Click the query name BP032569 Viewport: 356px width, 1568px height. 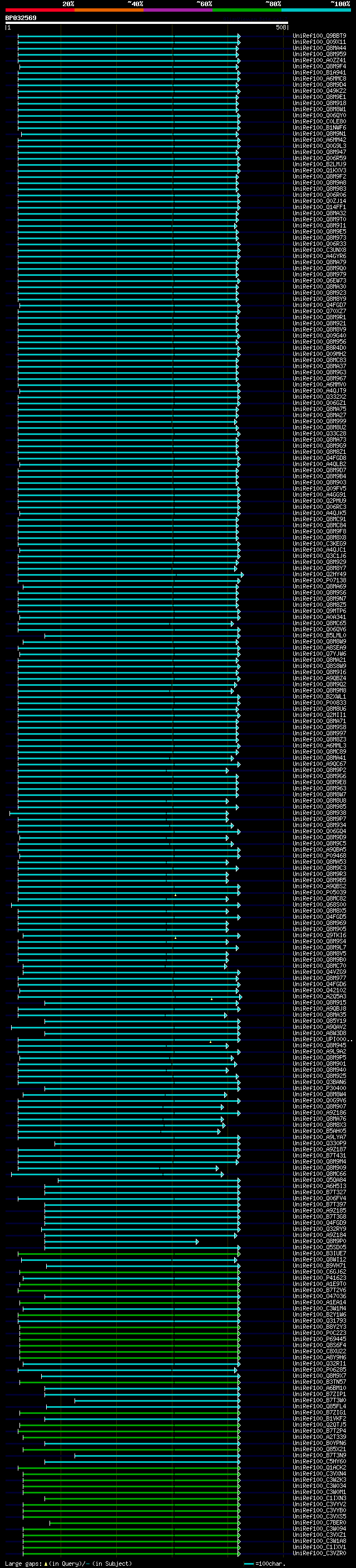coord(21,18)
